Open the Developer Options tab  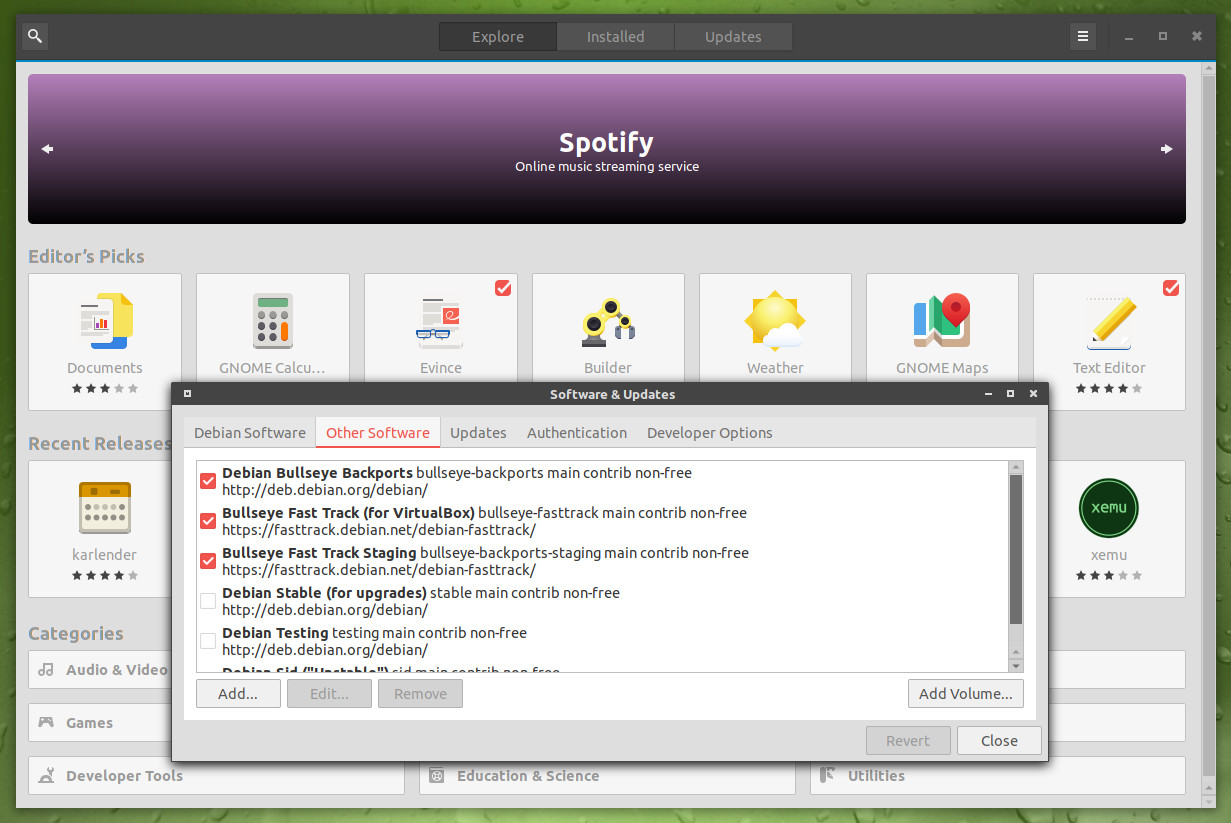710,433
